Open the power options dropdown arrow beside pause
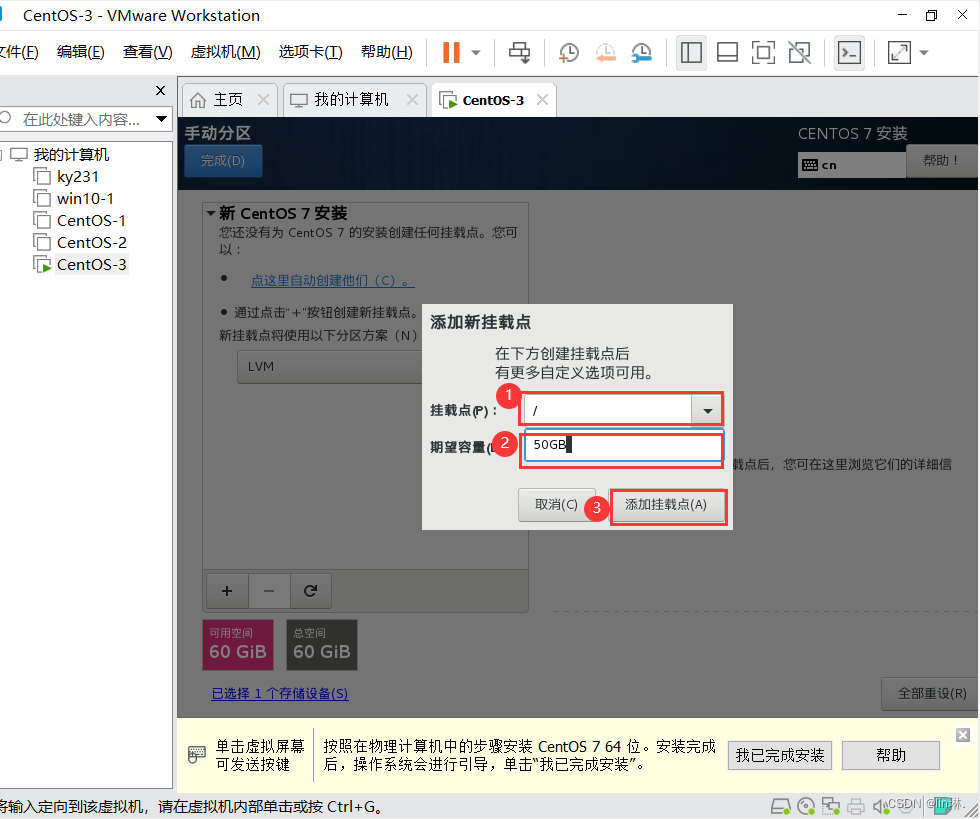Viewport: 980px width, 819px height. coord(476,53)
